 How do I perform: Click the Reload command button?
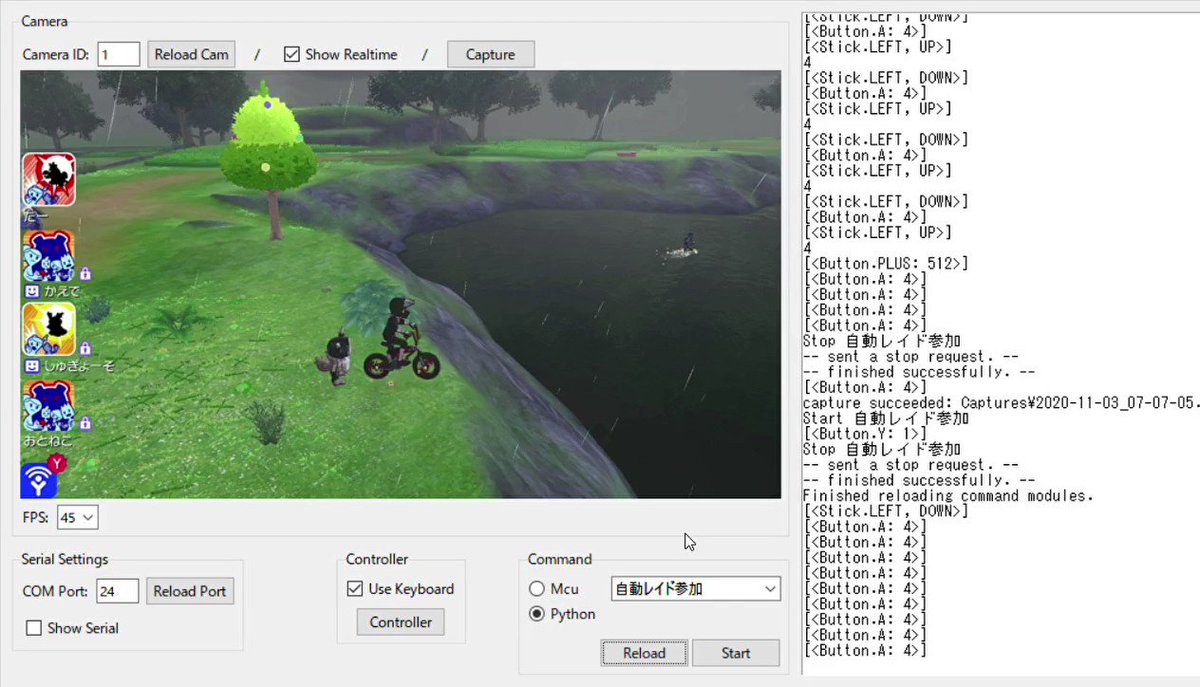pos(644,653)
